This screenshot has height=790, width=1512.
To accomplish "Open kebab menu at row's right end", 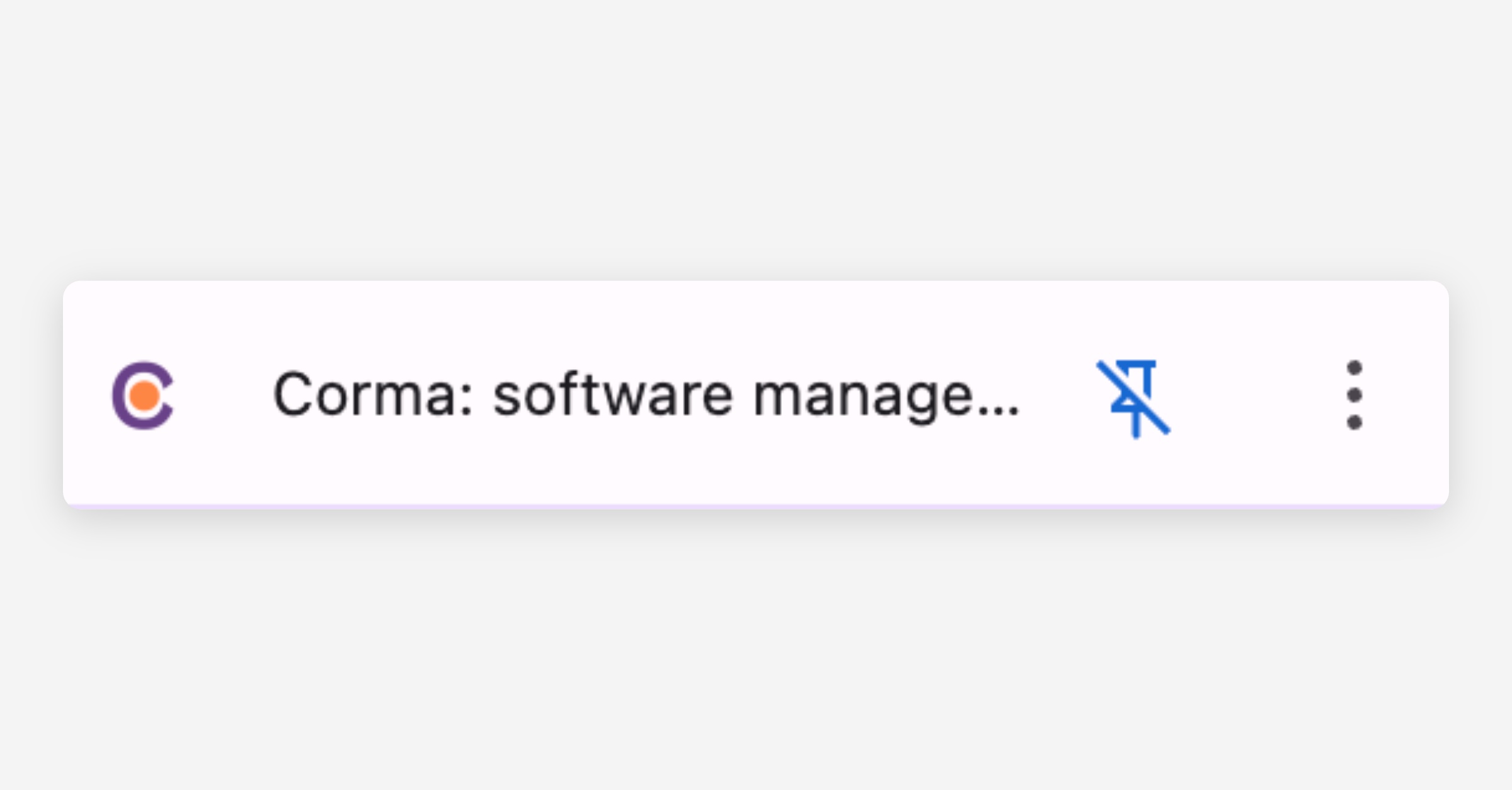I will [x=1354, y=395].
